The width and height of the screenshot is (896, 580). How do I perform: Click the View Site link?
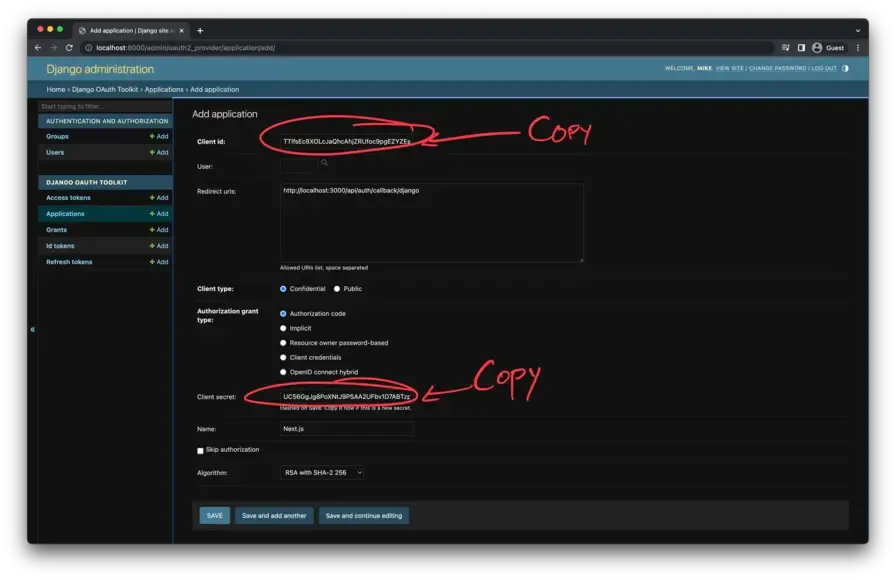point(729,69)
